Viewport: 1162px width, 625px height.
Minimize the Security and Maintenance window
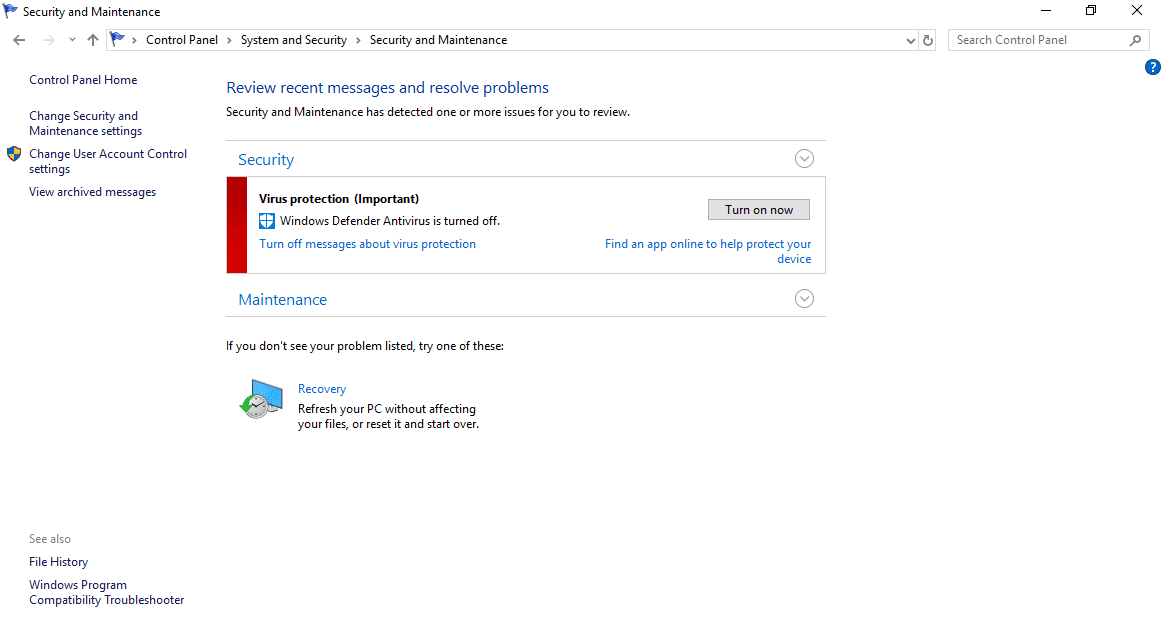click(1046, 10)
